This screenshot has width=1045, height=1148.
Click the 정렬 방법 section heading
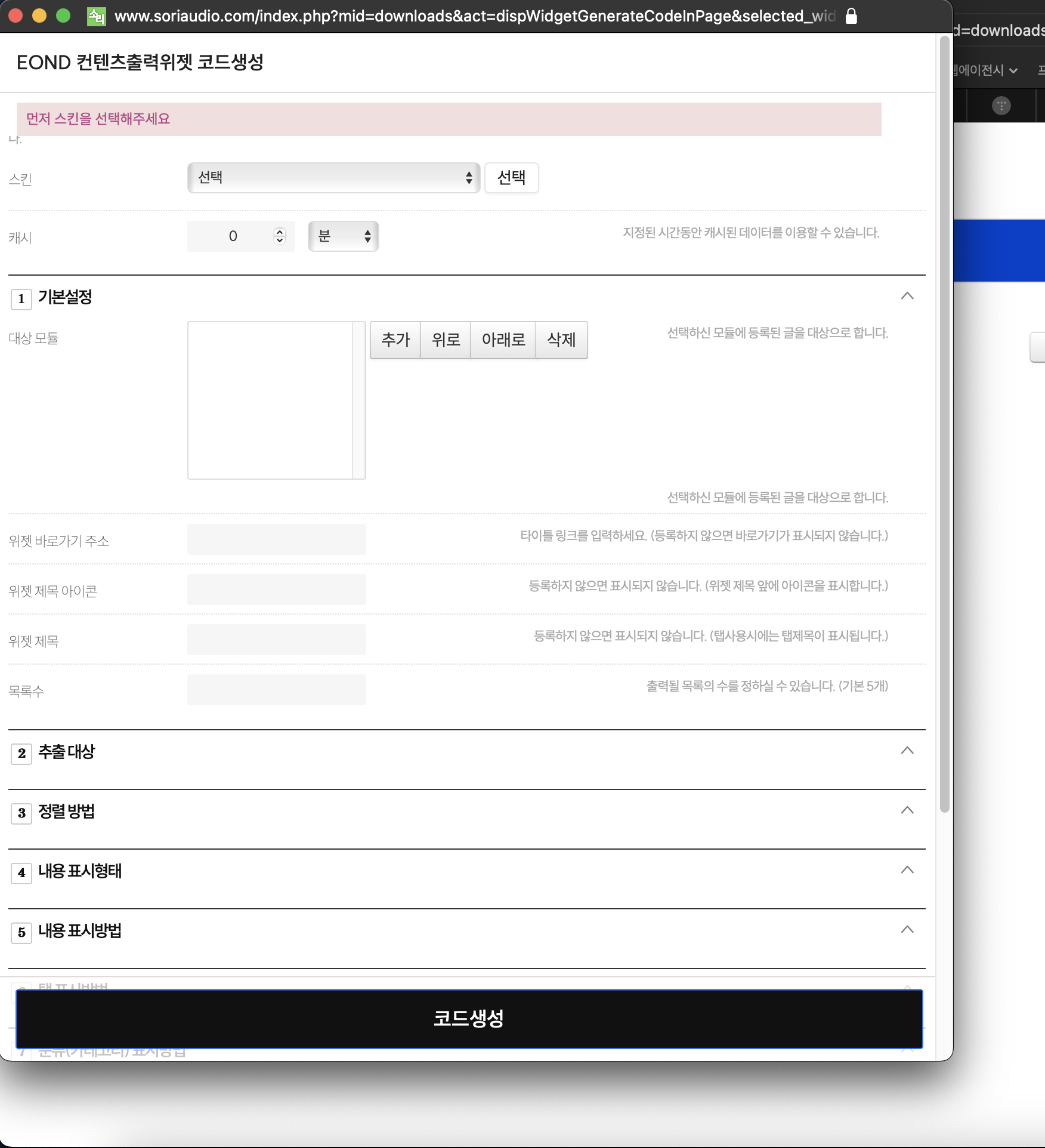[67, 811]
